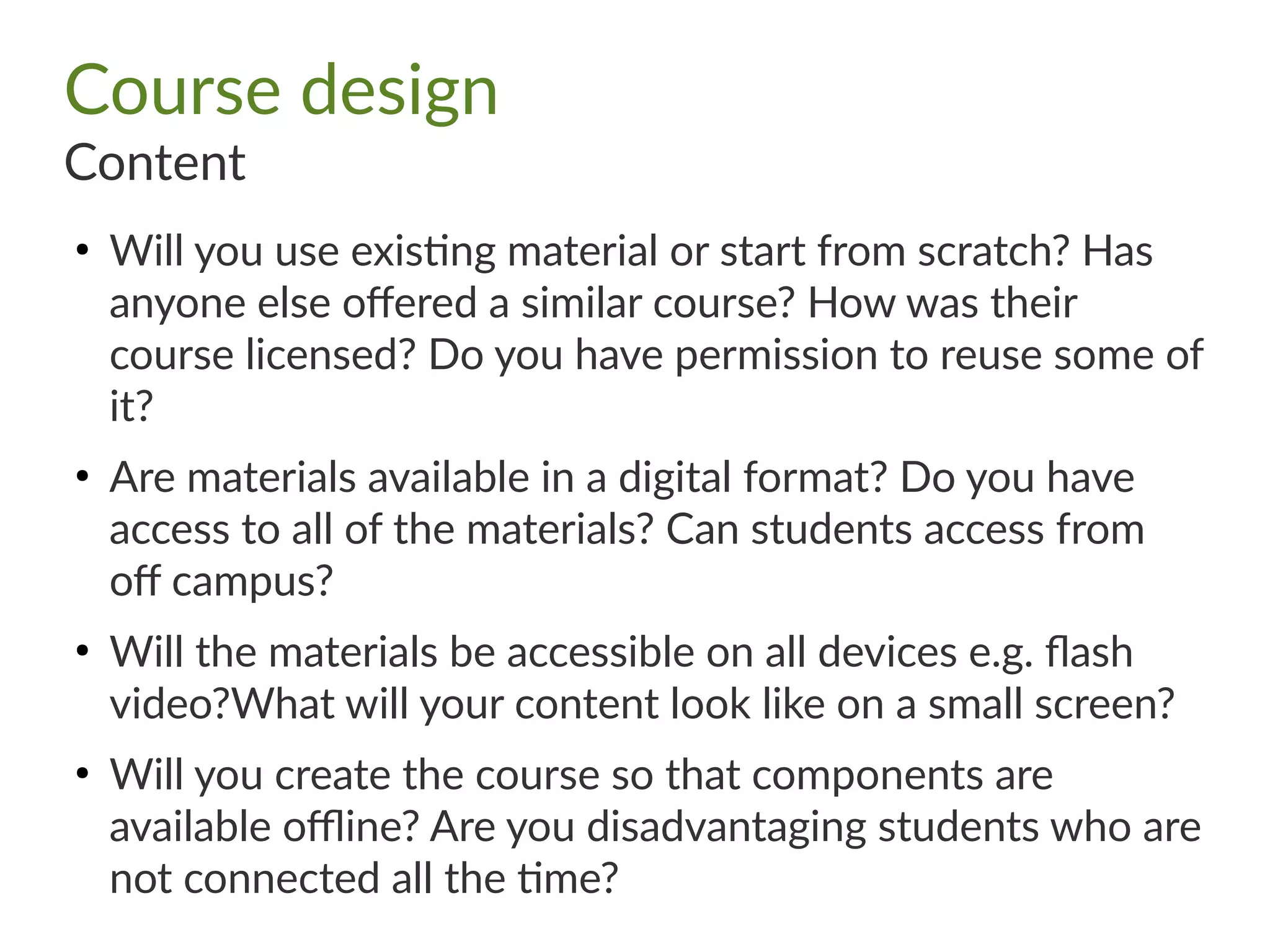Image resolution: width=1270 pixels, height=952 pixels.
Task: Select the "Content" subtitle text
Action: [155, 163]
